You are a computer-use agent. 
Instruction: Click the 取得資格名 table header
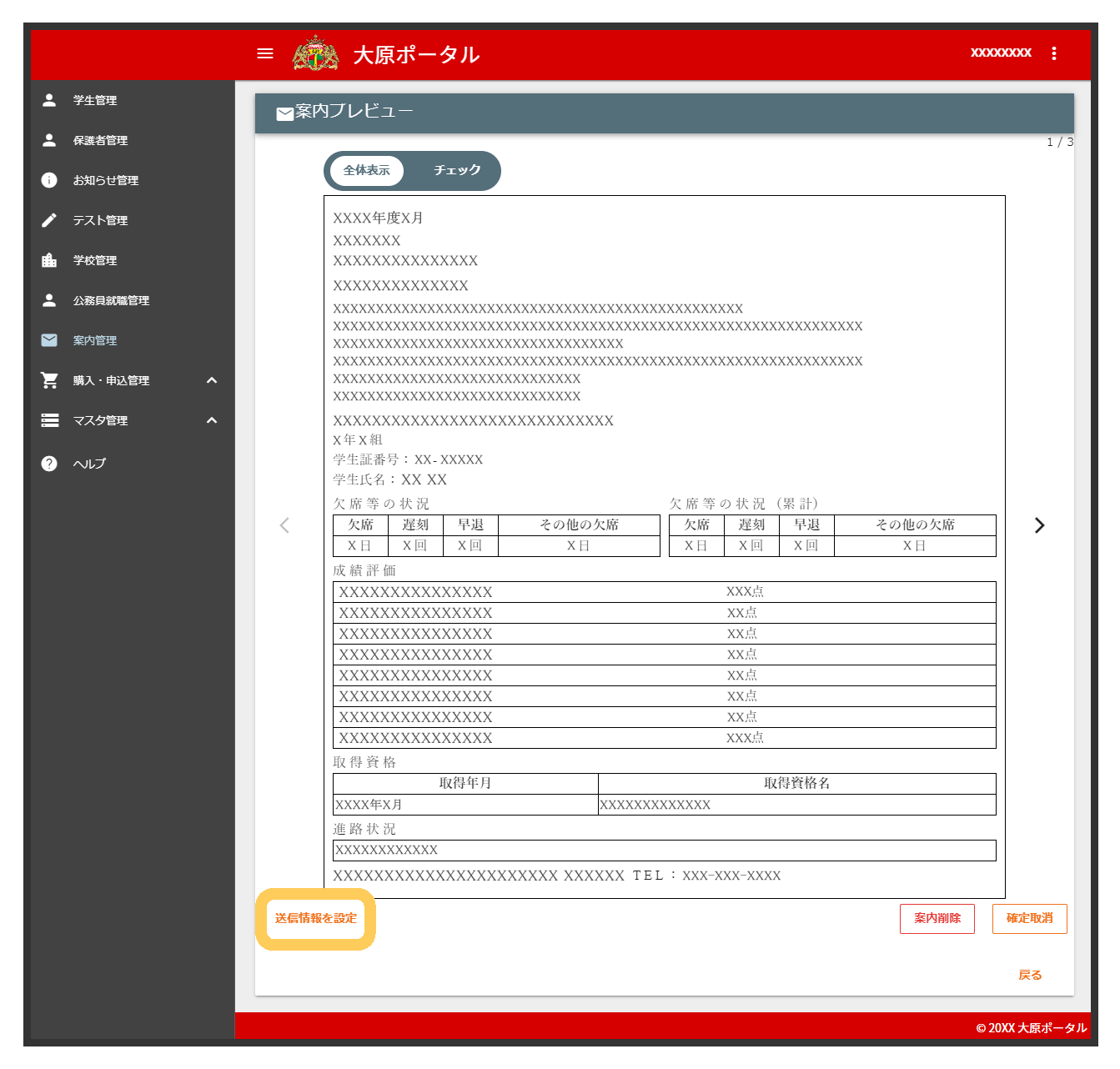(x=797, y=783)
